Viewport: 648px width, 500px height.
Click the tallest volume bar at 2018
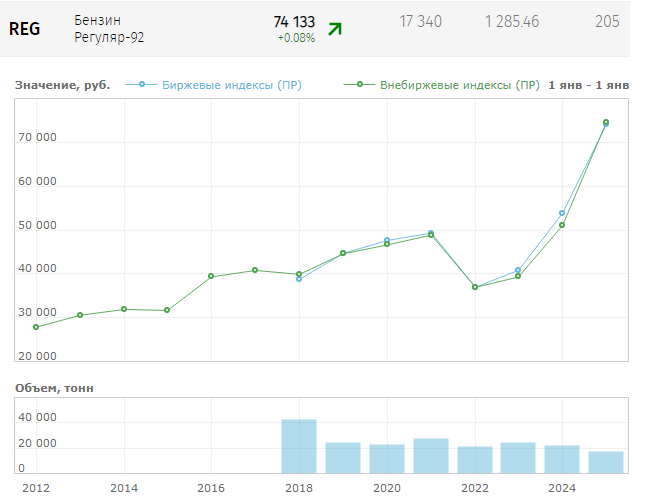coord(299,446)
